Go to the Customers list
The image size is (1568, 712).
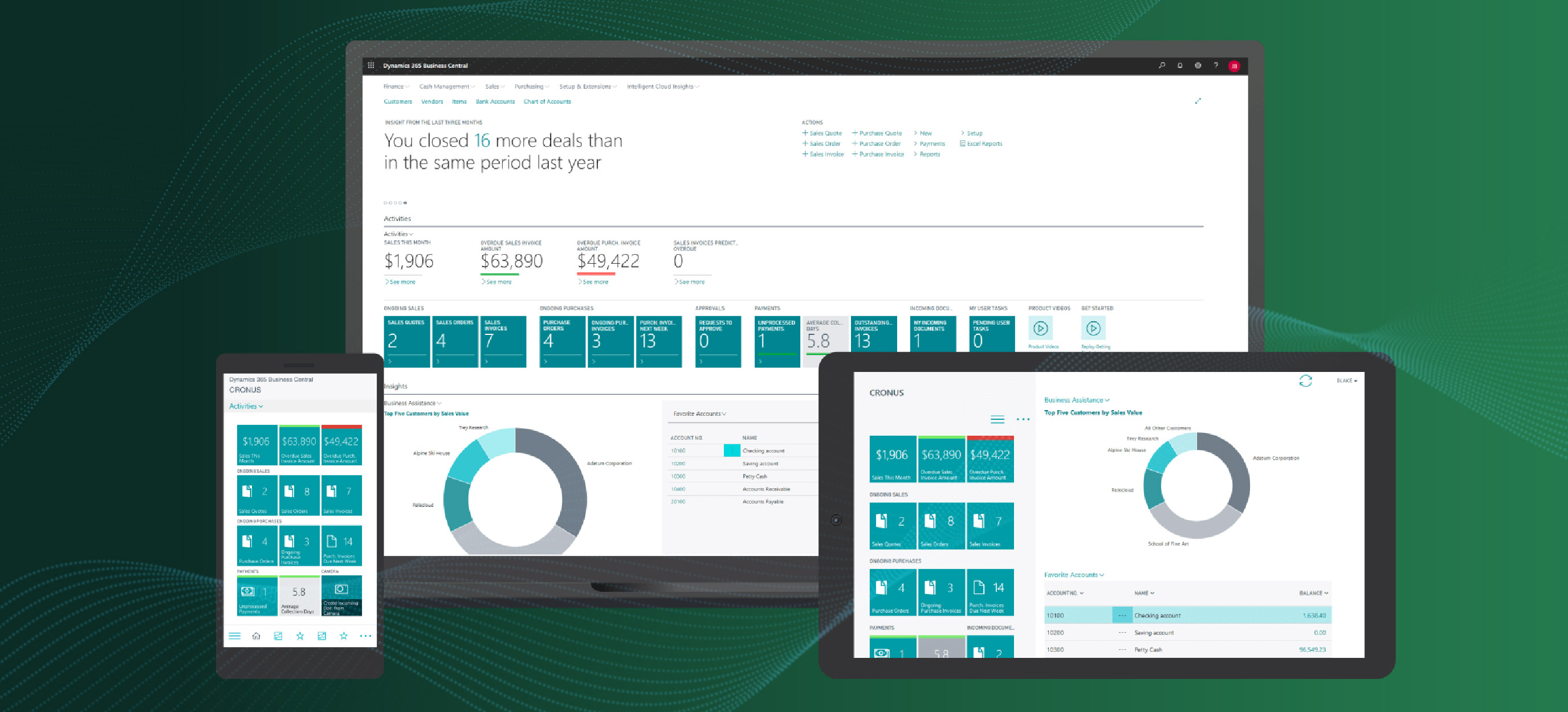(x=397, y=101)
